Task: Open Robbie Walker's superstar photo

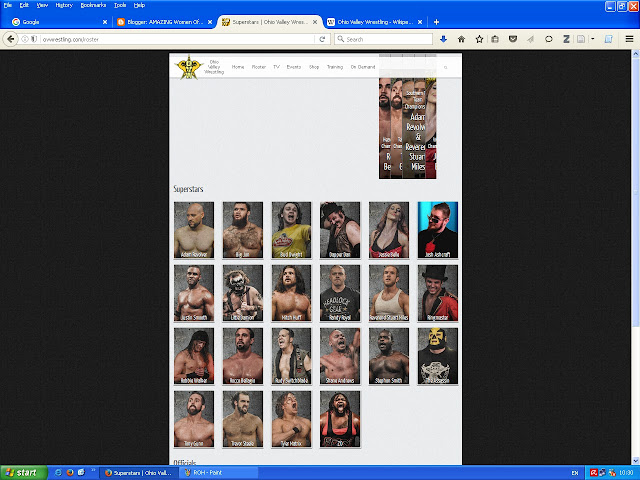Action: tap(194, 356)
